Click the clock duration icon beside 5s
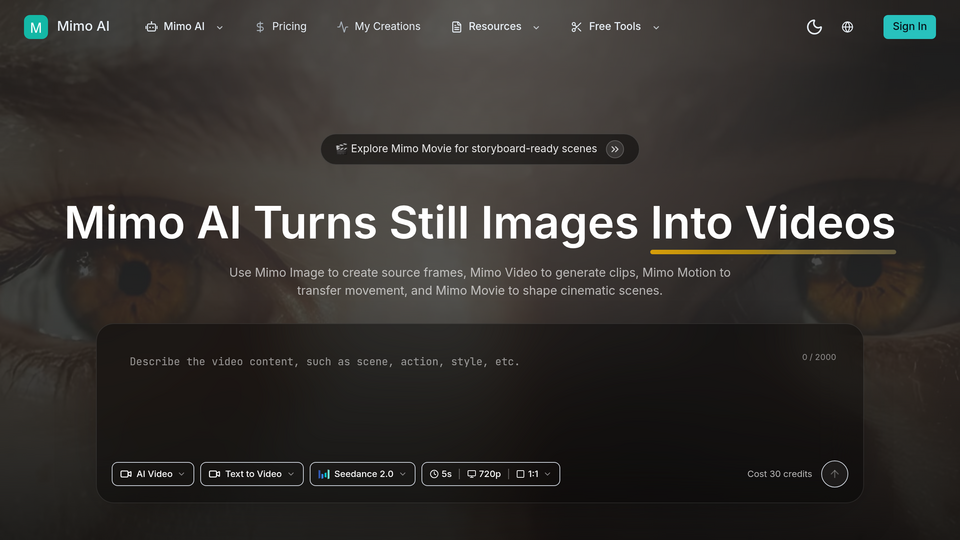 [434, 474]
